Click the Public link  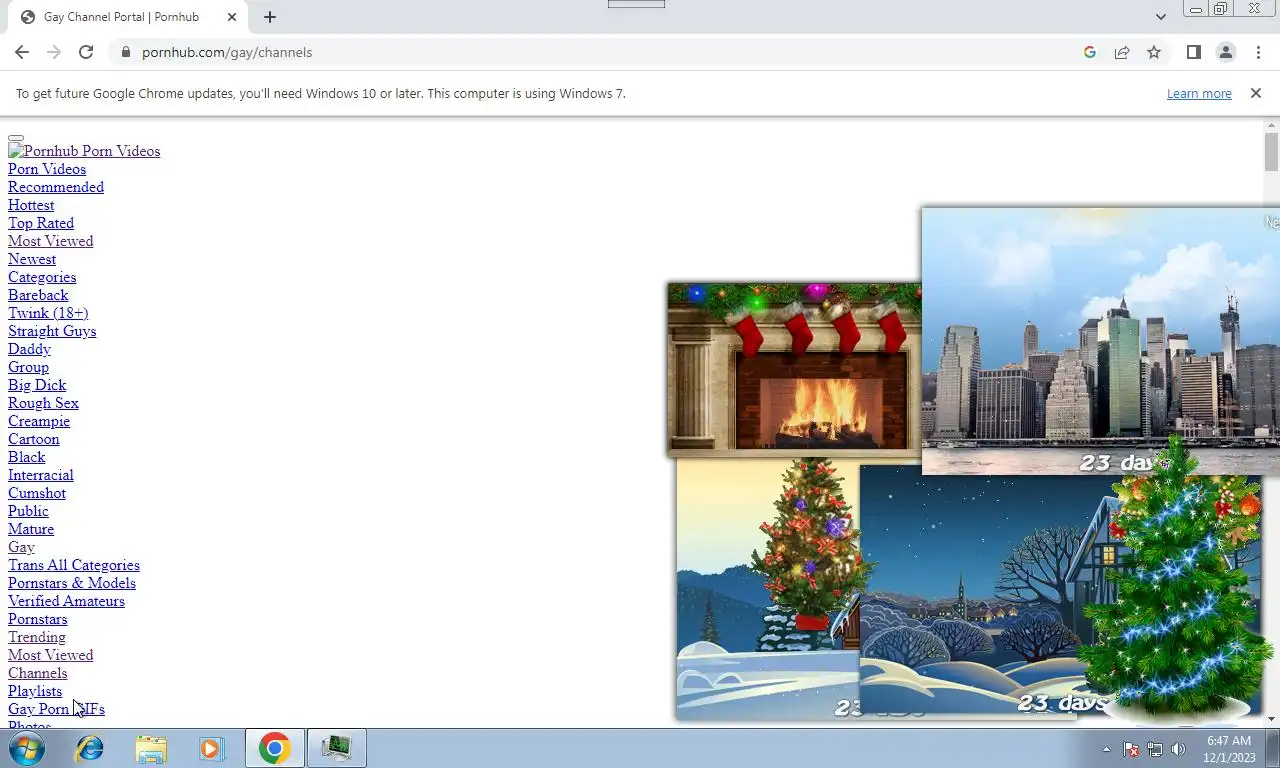28,511
